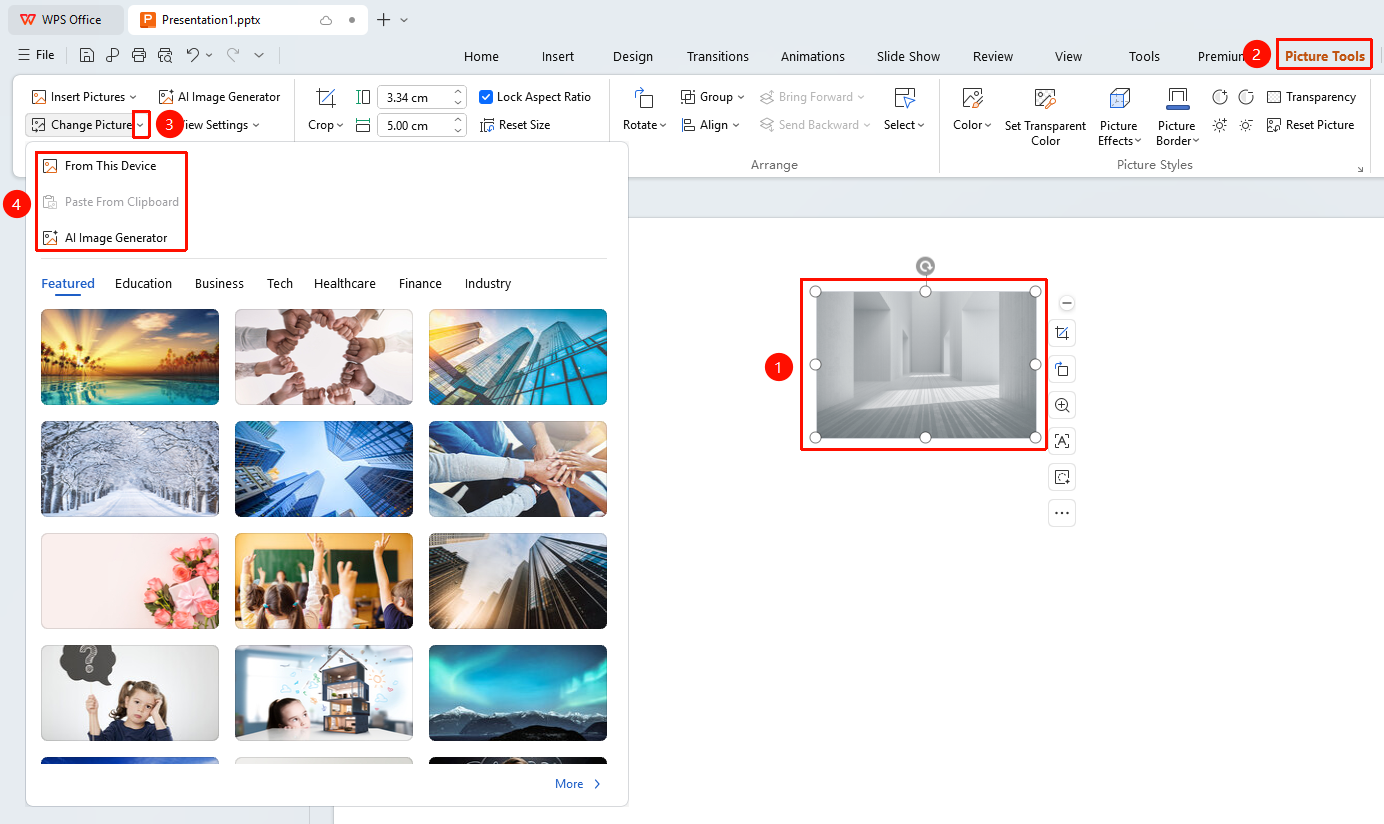Click the text extraction icon beside the picture
The width and height of the screenshot is (1384, 824).
[x=1062, y=441]
